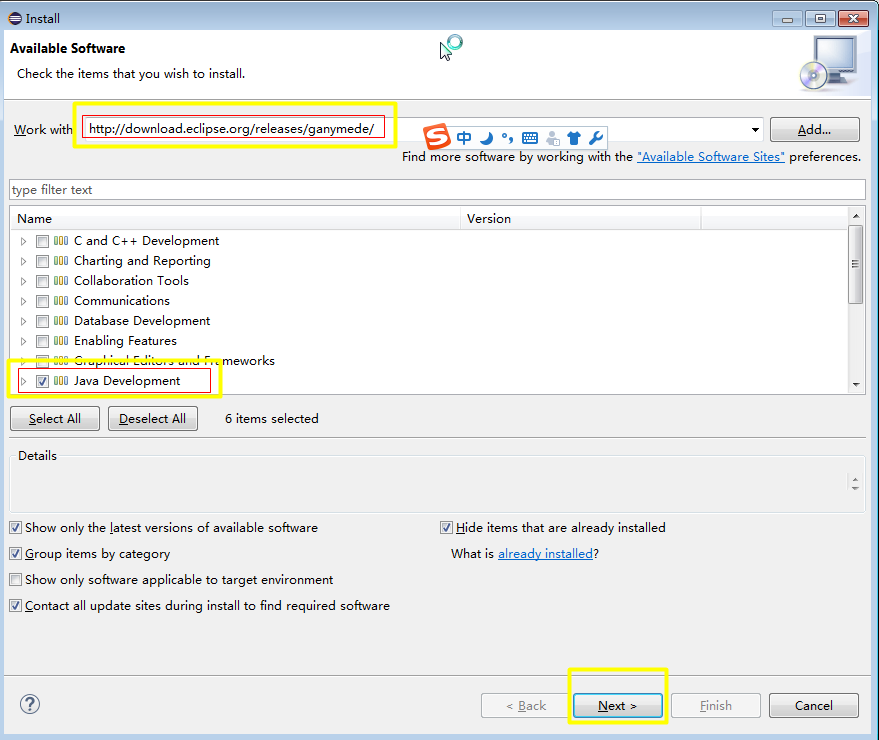Image resolution: width=879 pixels, height=740 pixels.
Task: Check the Collaboration Tools checkbox
Action: coord(42,281)
